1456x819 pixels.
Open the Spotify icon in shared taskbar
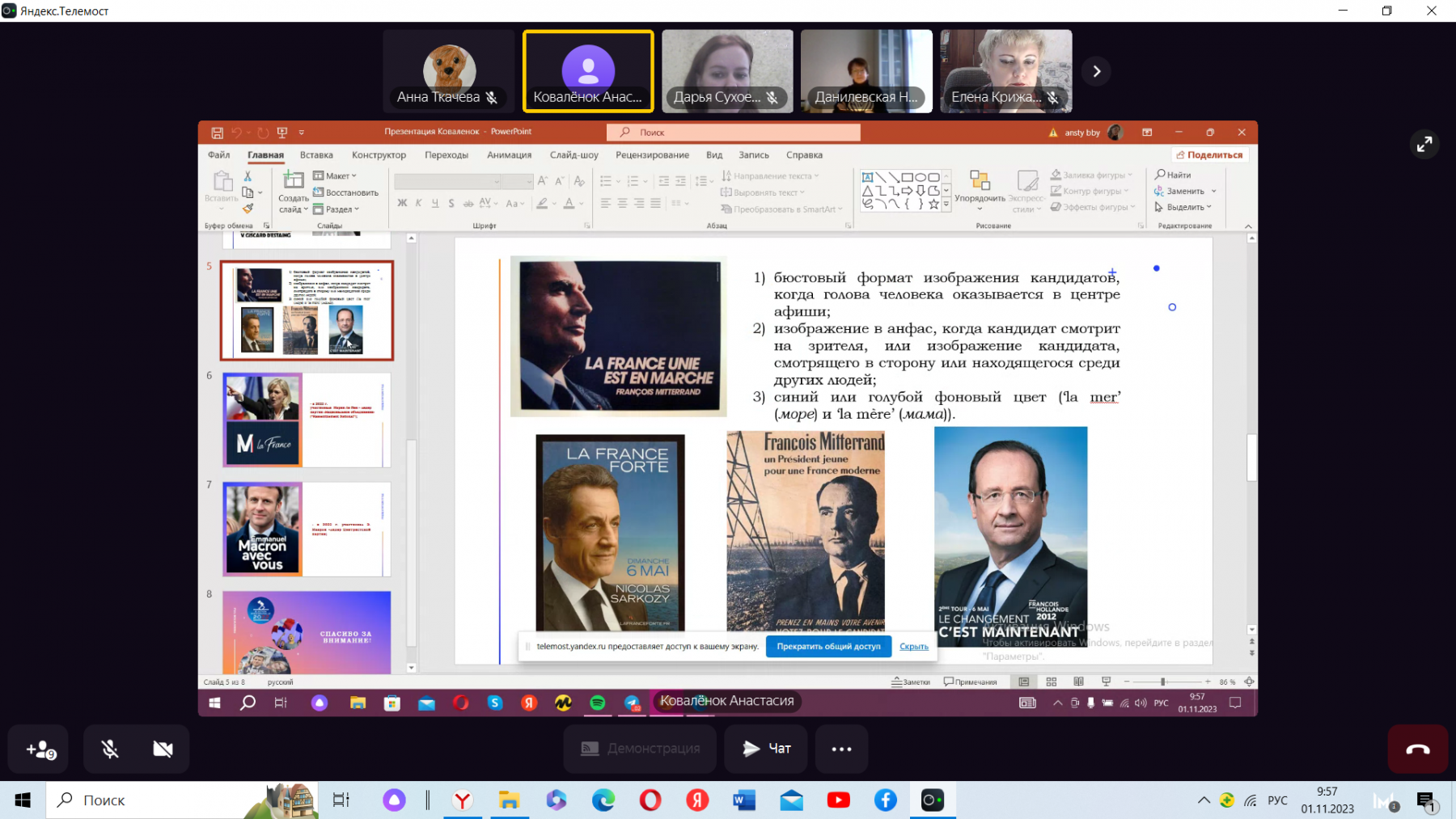(x=597, y=703)
